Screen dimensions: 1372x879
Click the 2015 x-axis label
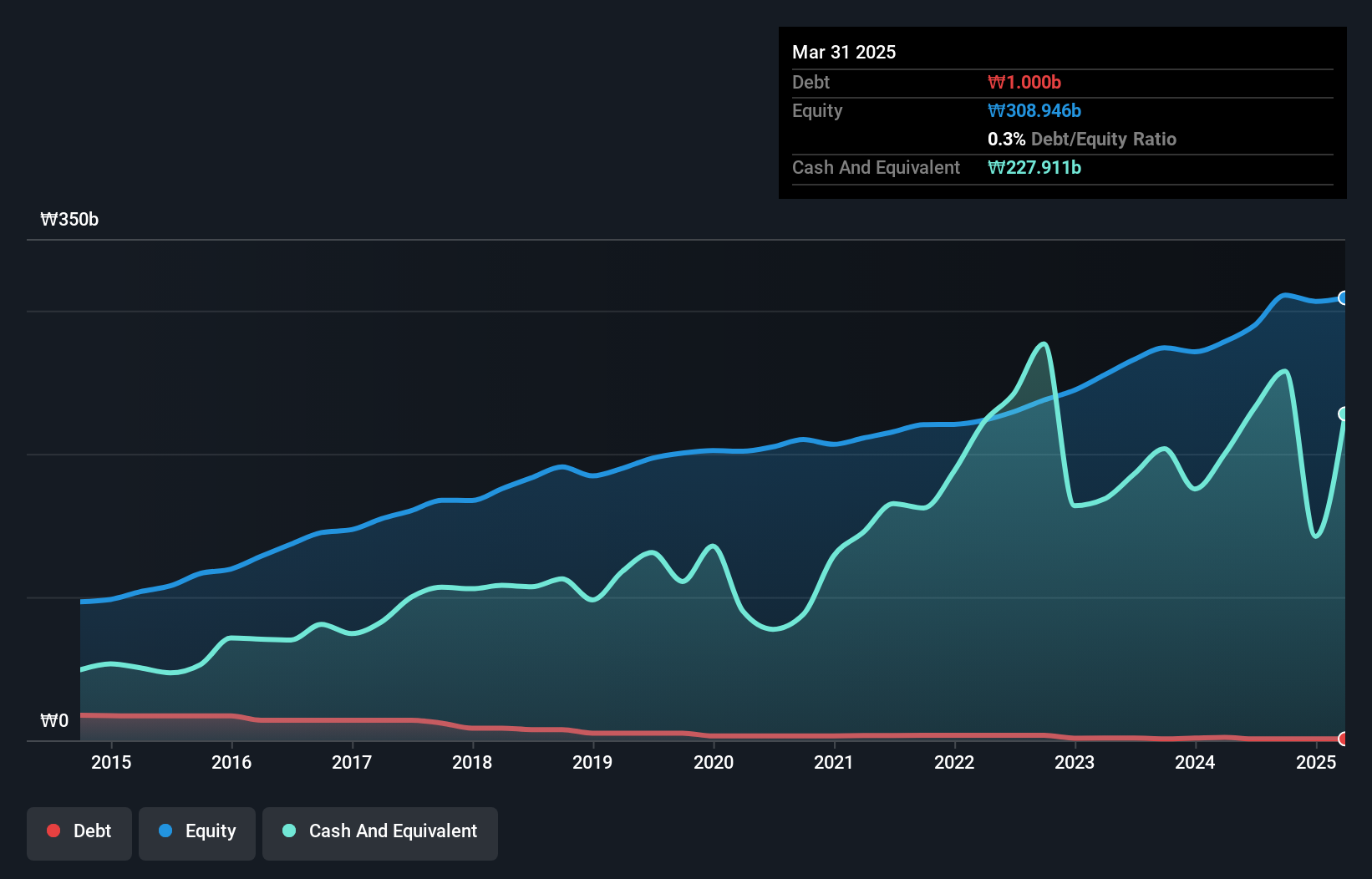[x=111, y=763]
